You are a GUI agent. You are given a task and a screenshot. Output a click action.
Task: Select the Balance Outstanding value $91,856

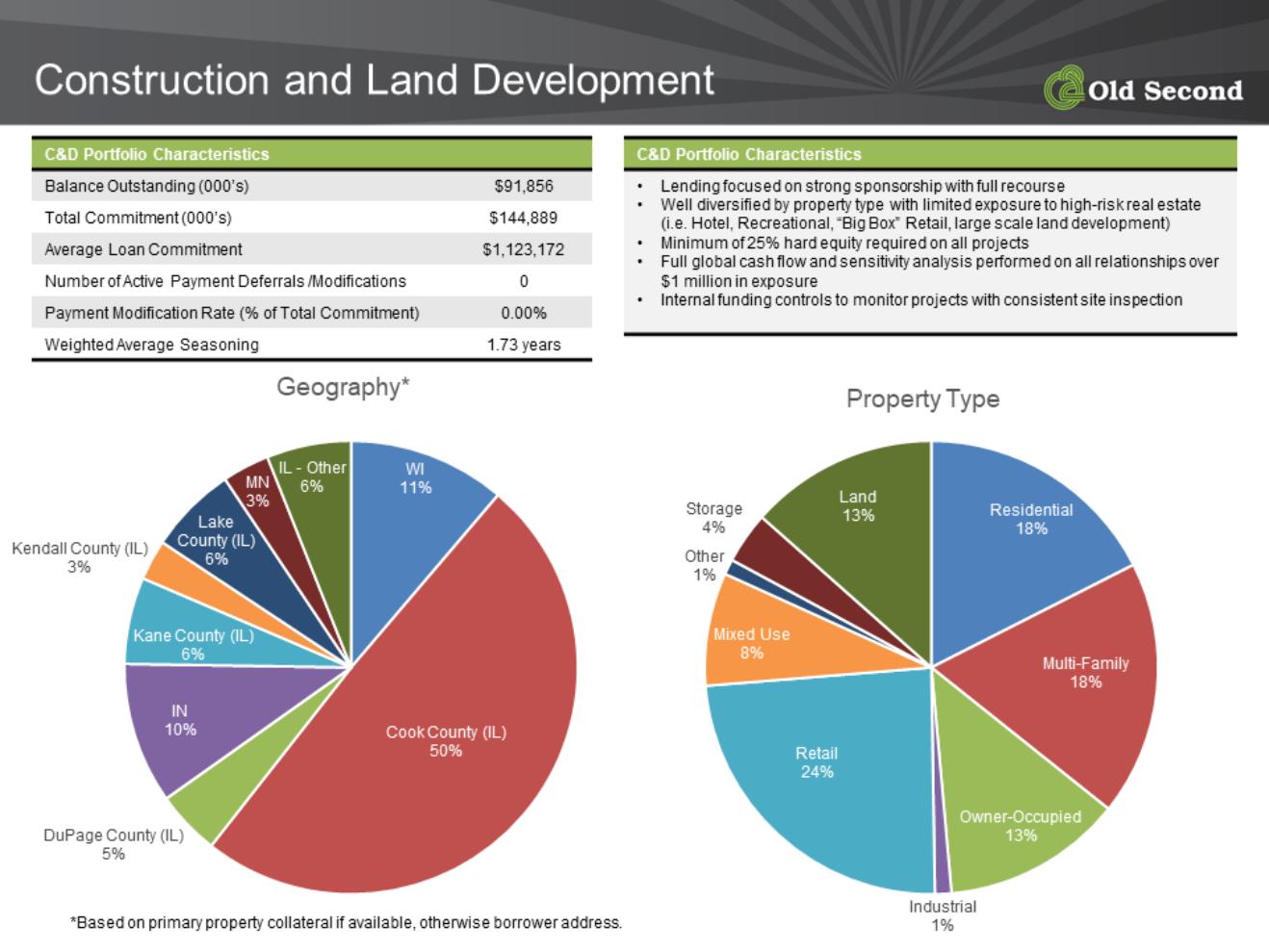pos(524,186)
